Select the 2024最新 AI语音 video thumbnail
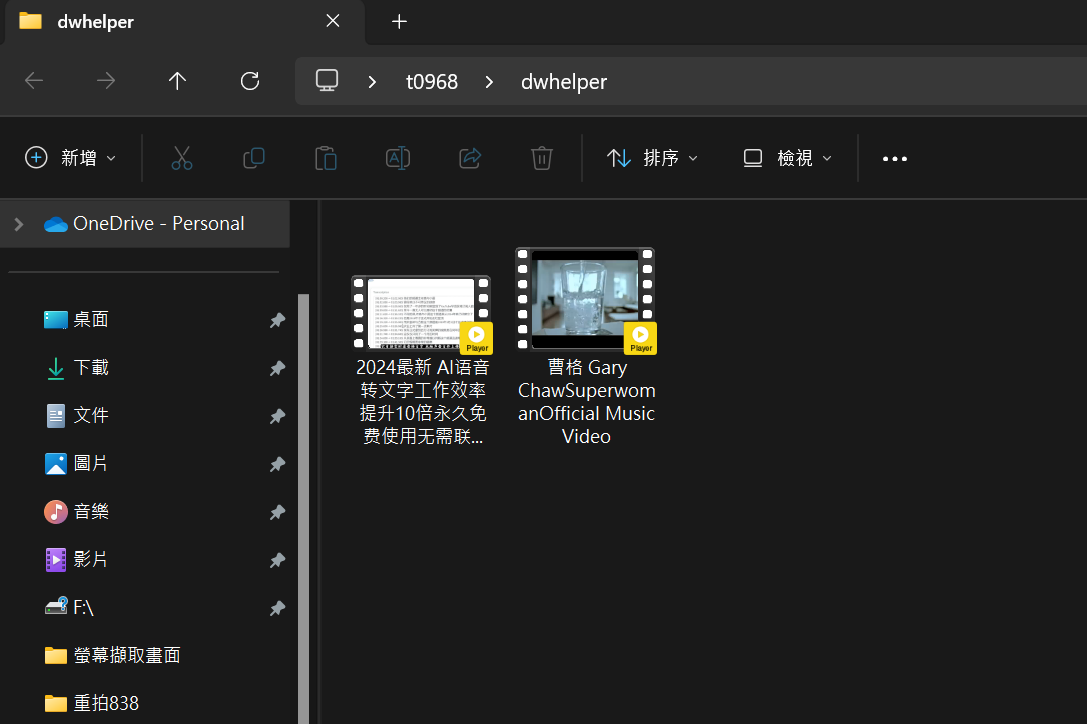The height and width of the screenshot is (724, 1087). [421, 313]
